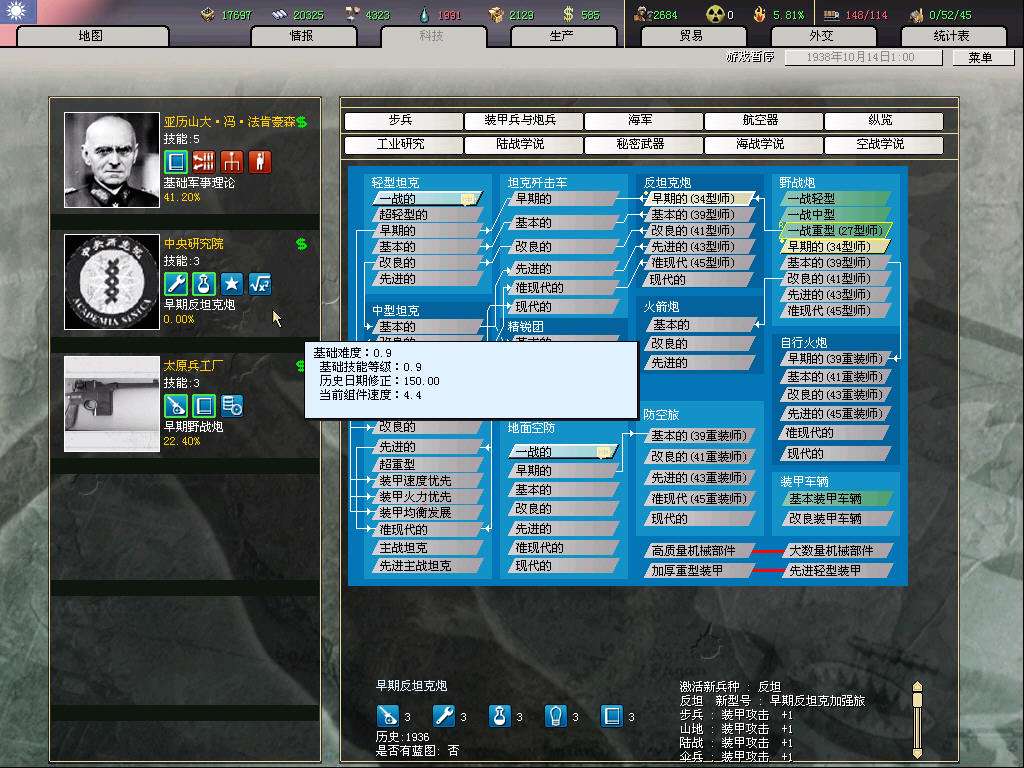Click 中央研究院's wrench mechanics skill icon
This screenshot has height=768, width=1024.
pos(176,284)
